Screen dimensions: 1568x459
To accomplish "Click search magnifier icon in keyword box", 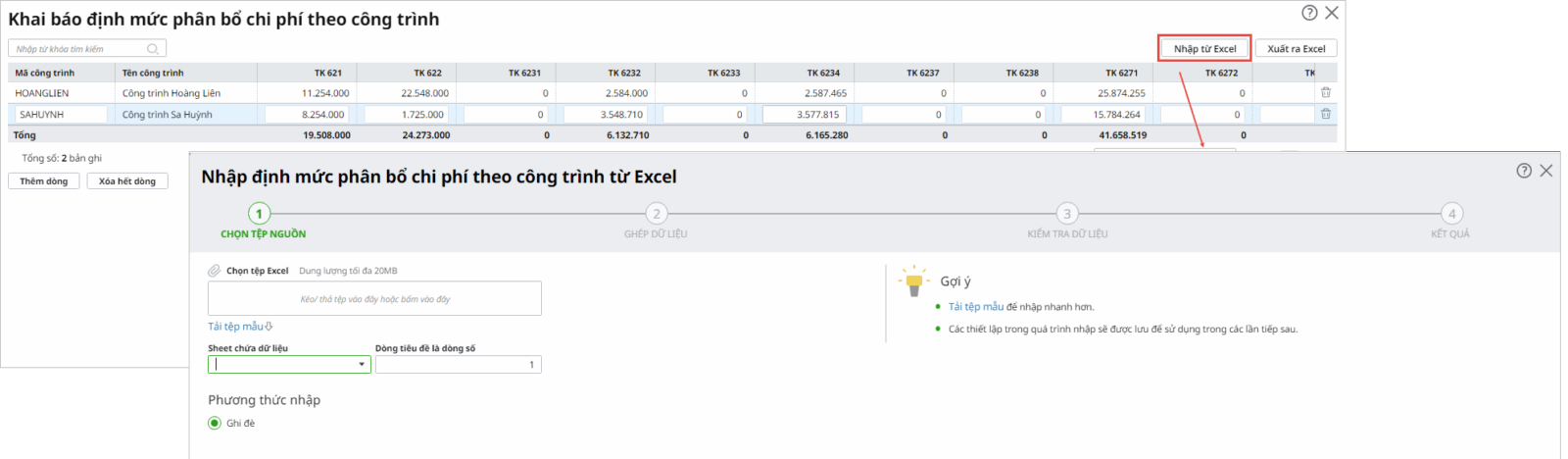I will click(153, 48).
